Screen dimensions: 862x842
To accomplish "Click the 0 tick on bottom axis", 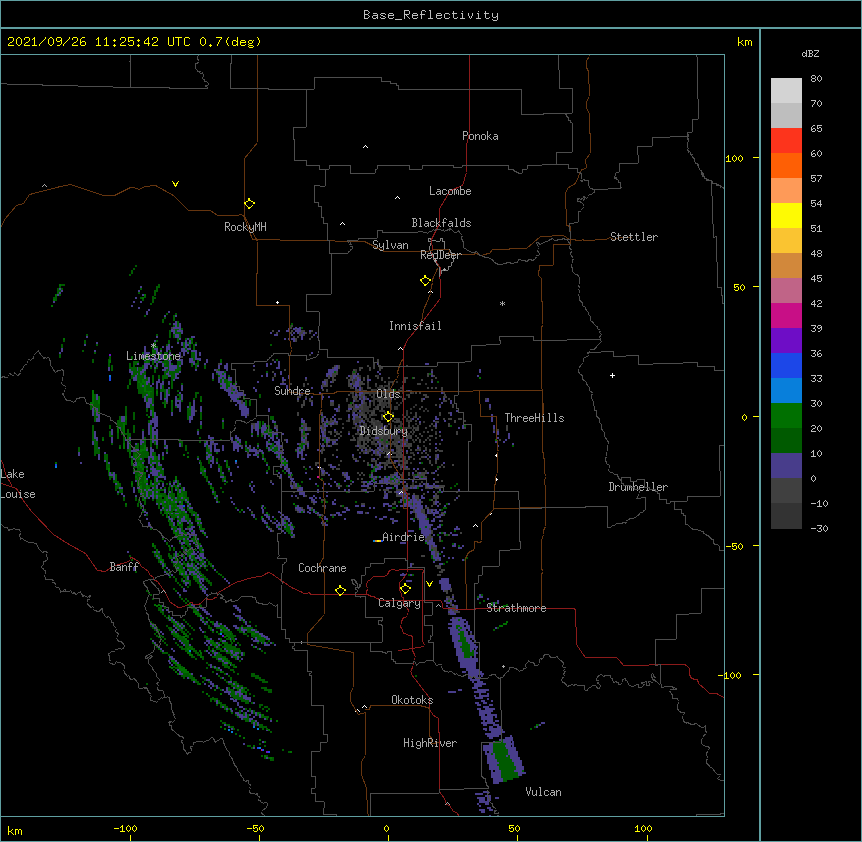I will pyautogui.click(x=386, y=828).
